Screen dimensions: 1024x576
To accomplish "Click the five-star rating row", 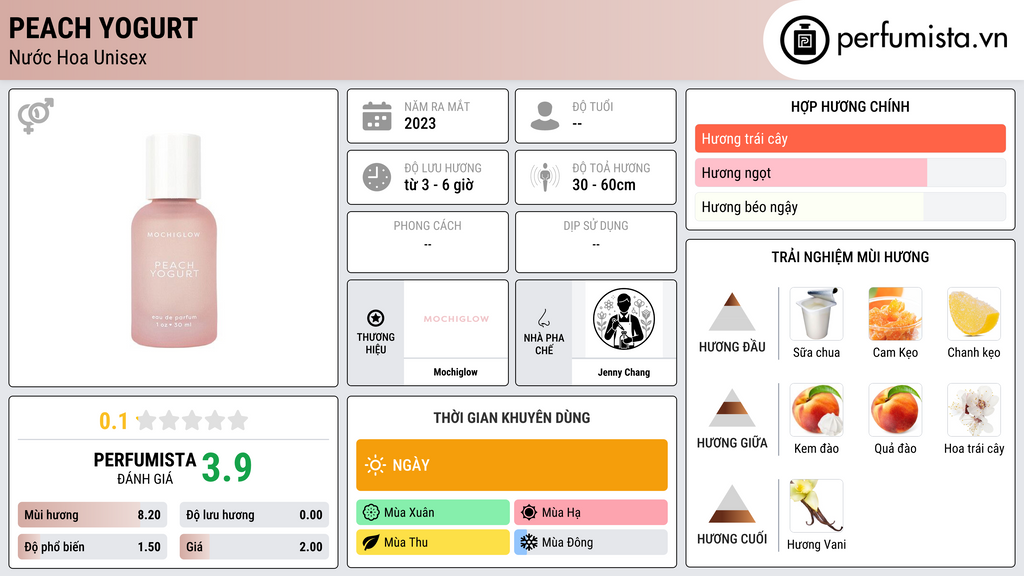I will [x=192, y=420].
